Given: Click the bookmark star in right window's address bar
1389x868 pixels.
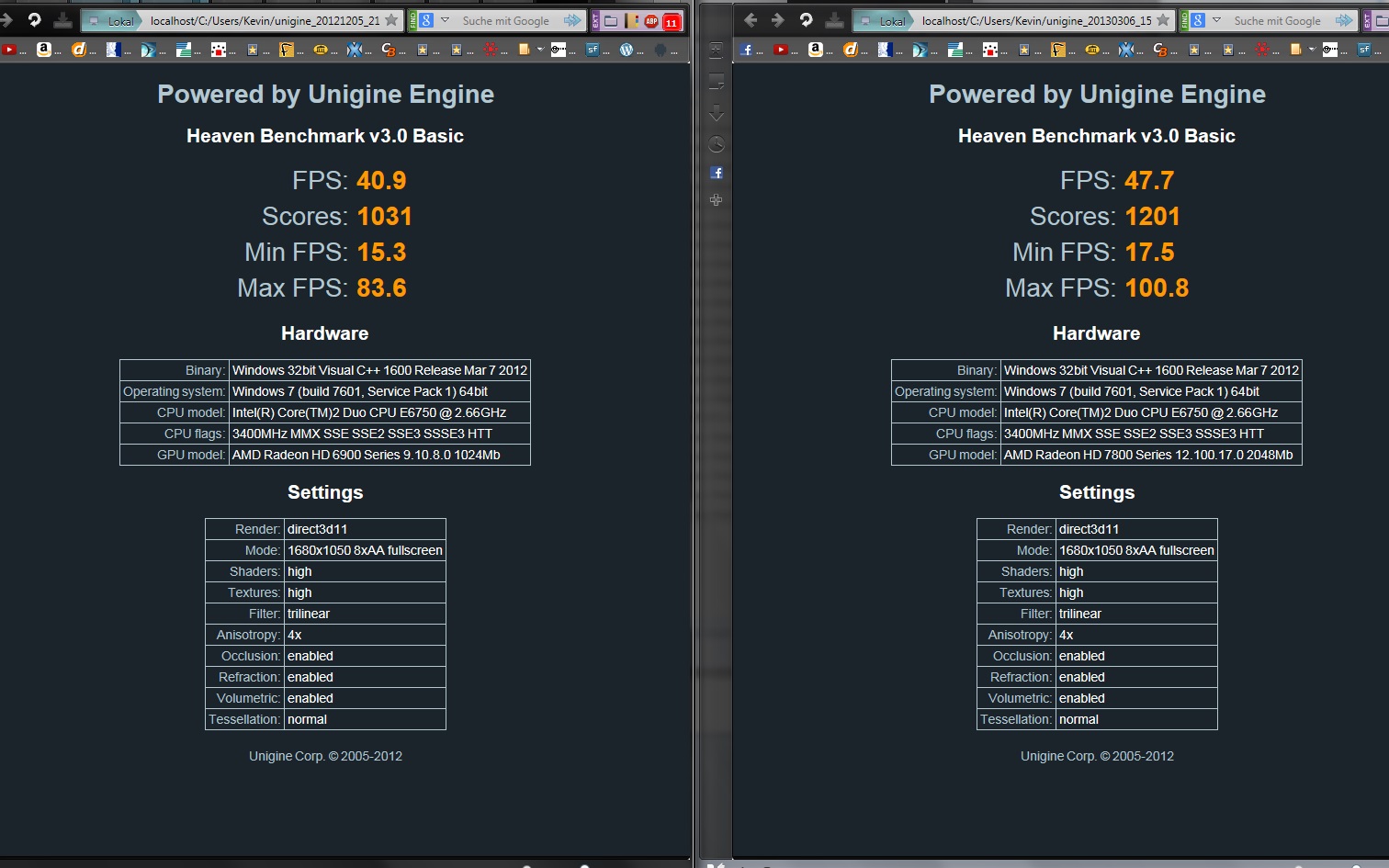Looking at the screenshot, I should 1163,20.
